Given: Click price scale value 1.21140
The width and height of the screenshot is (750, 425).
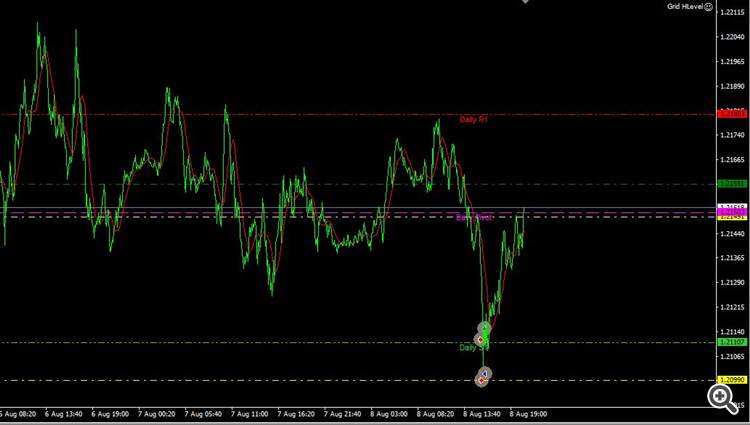Looking at the screenshot, I should click(x=732, y=332).
